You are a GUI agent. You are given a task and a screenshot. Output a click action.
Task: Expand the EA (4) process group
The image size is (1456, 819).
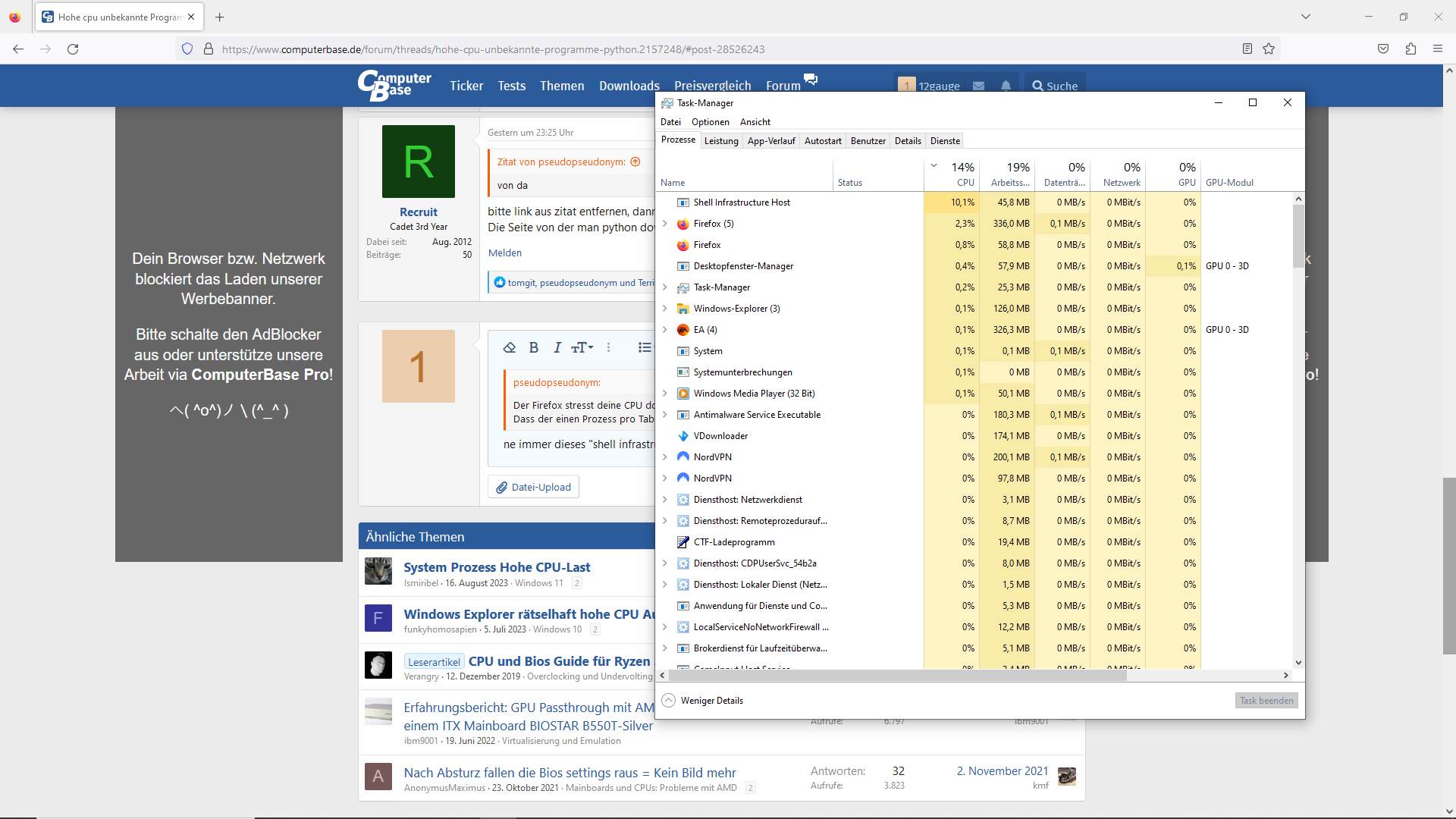[665, 330]
